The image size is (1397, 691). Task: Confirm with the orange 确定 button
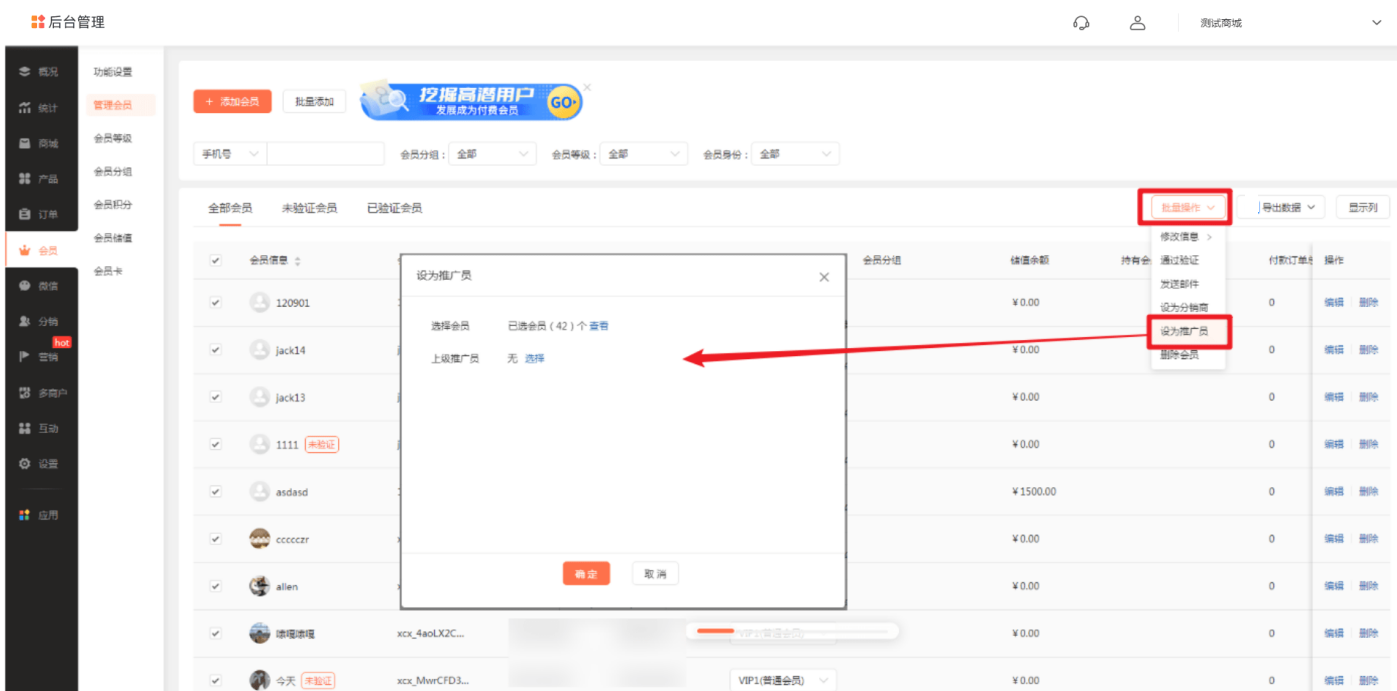coord(586,574)
